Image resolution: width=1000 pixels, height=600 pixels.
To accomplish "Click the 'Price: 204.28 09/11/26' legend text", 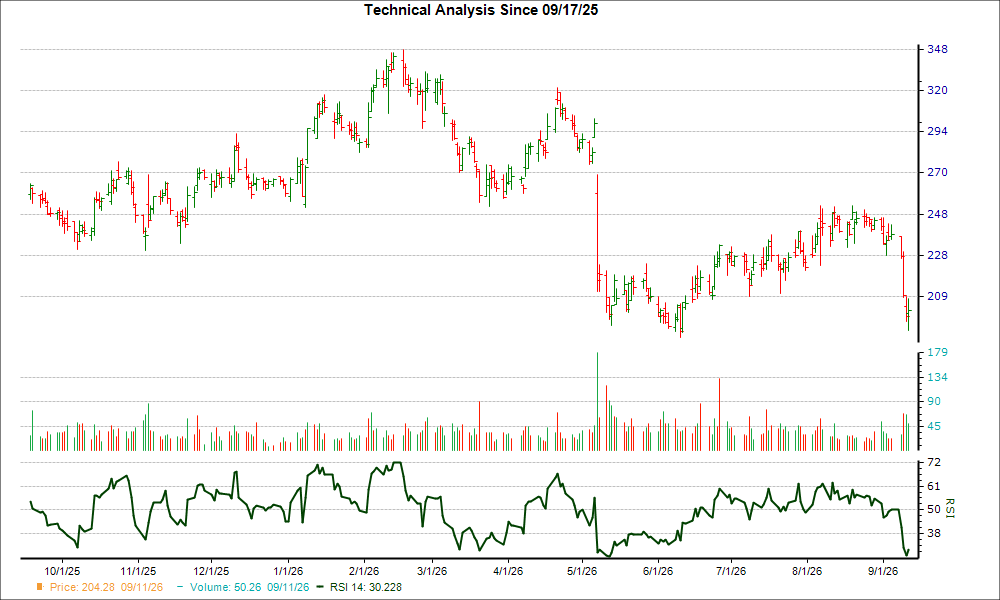I will click(107, 587).
